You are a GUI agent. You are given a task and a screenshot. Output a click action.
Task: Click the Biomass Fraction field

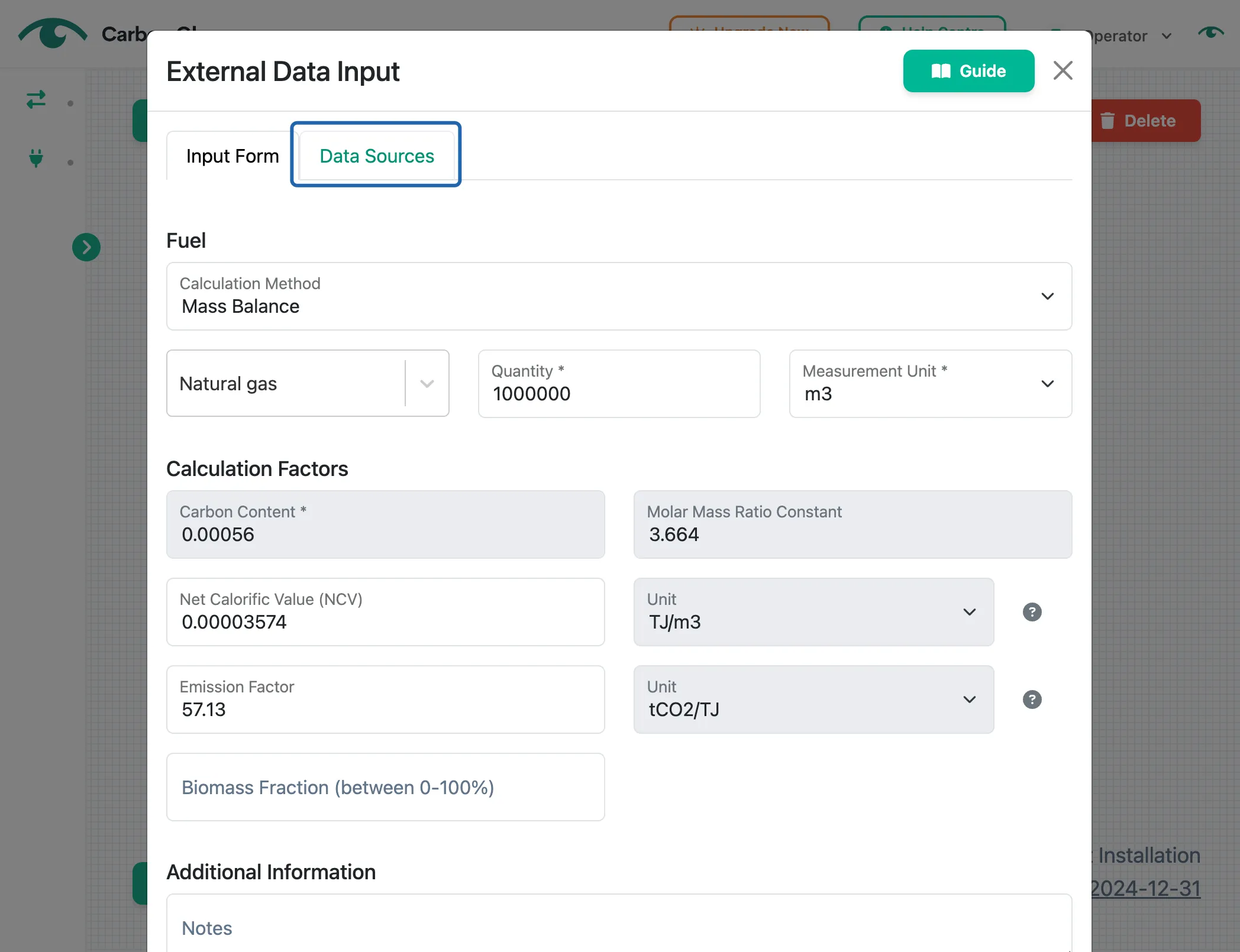click(385, 786)
